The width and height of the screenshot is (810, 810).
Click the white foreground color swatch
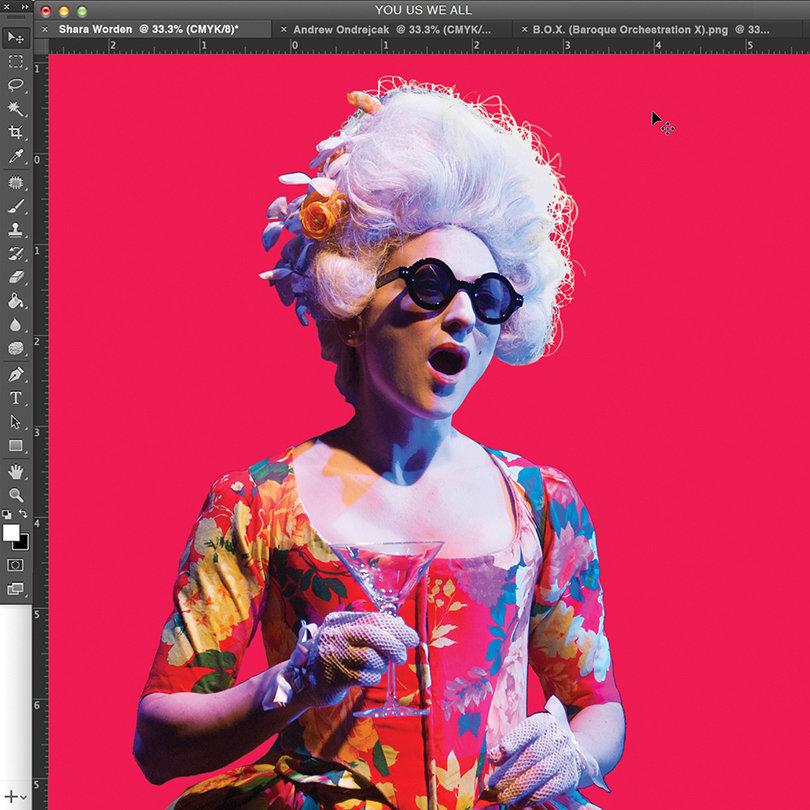coord(10,532)
